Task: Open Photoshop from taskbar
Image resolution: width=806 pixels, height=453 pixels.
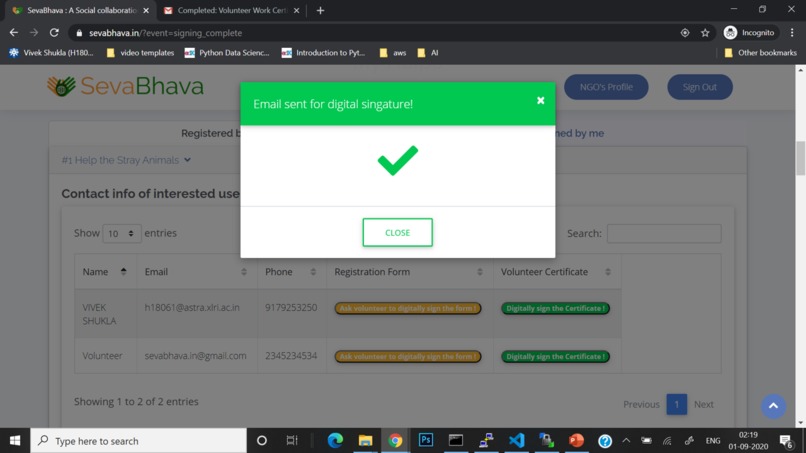Action: (x=426, y=441)
